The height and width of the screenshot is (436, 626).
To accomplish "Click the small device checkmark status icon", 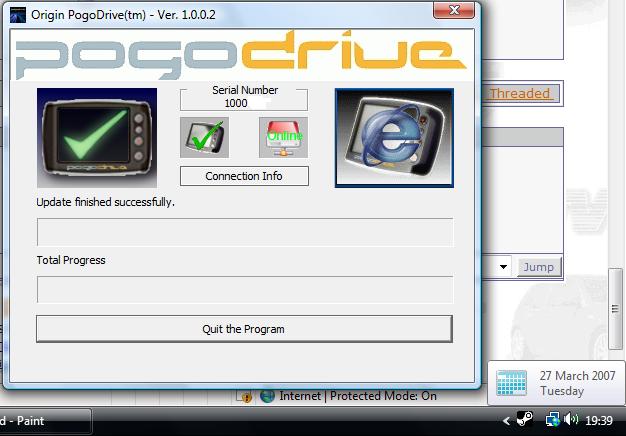I will point(204,137).
